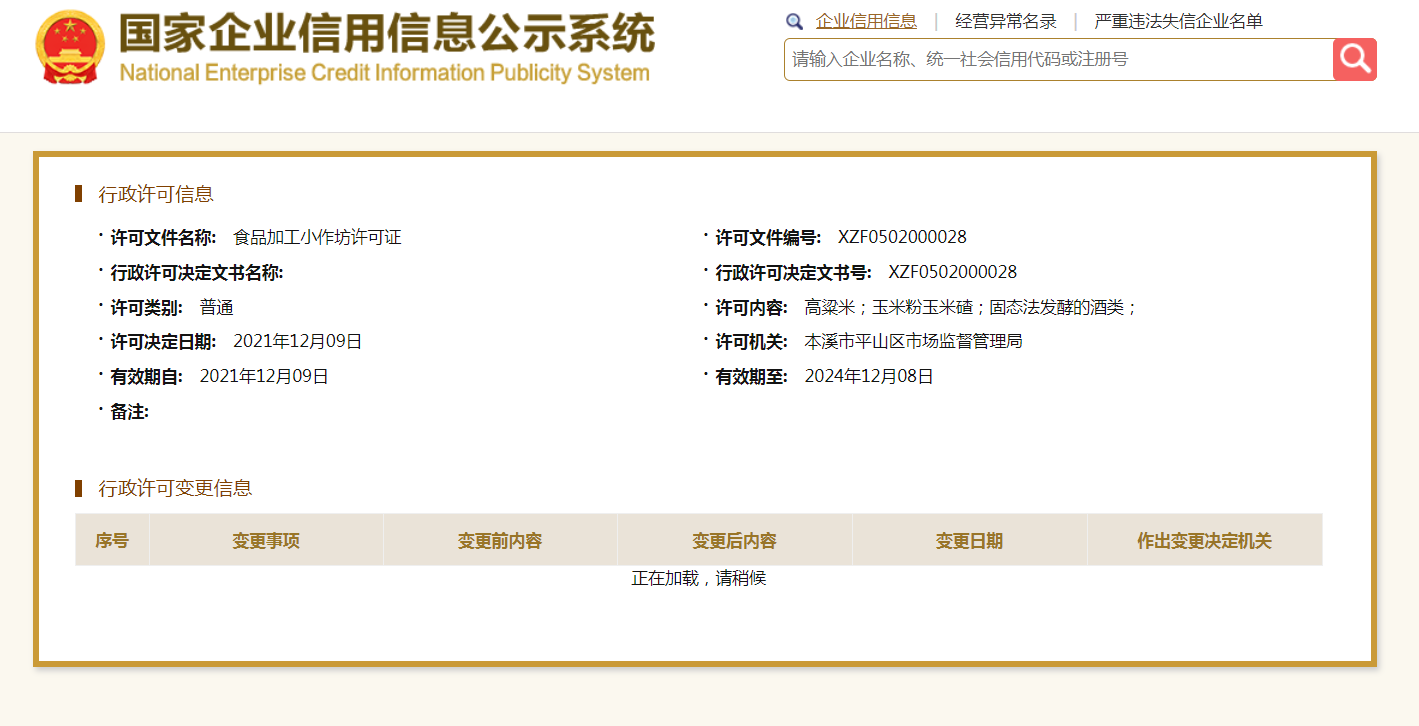Click the 序号 column header
The image size is (1419, 726).
112,540
